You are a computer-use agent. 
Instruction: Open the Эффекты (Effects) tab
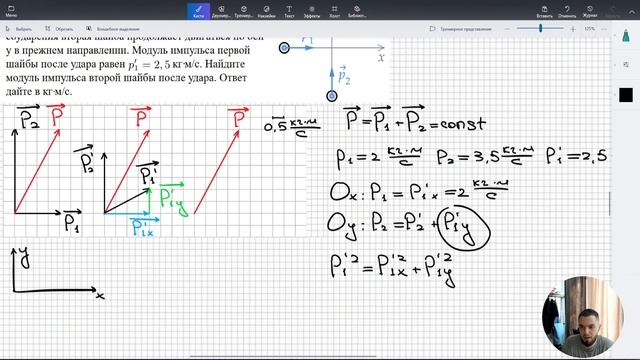tap(312, 11)
